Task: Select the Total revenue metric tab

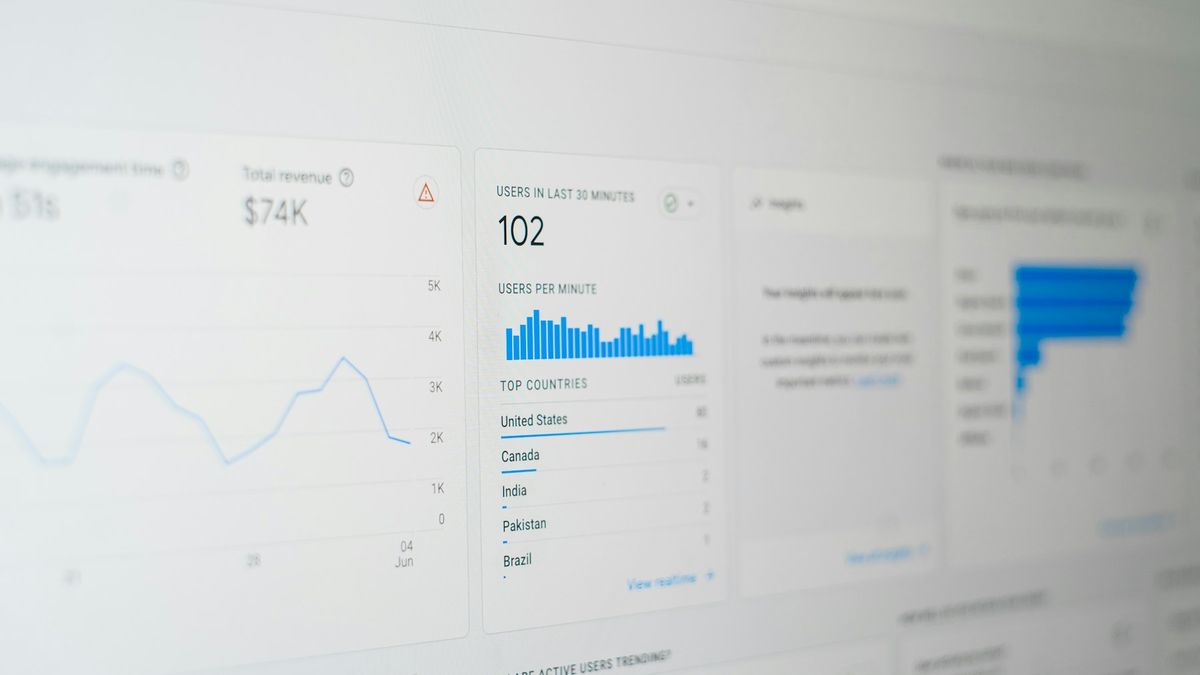Action: pos(298,195)
